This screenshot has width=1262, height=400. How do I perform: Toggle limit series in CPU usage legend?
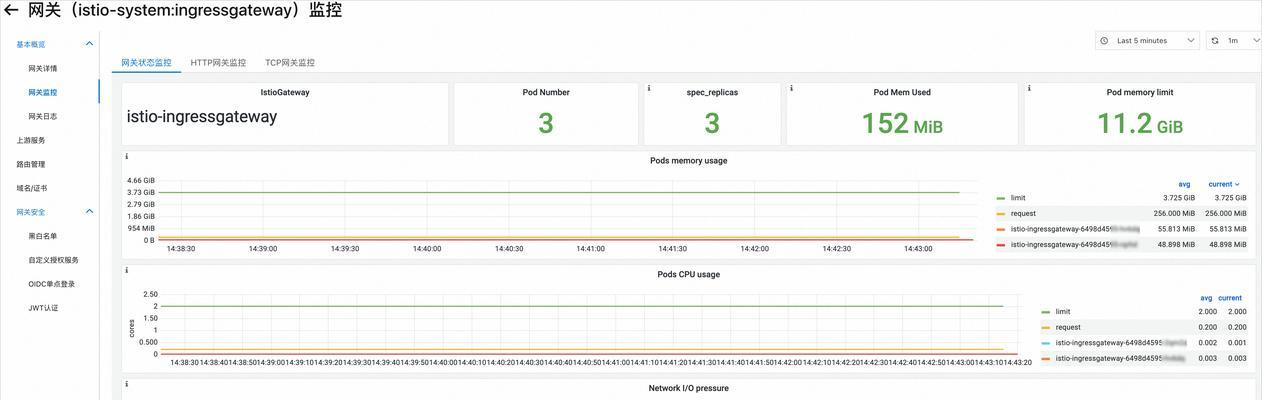pyautogui.click(x=1063, y=312)
